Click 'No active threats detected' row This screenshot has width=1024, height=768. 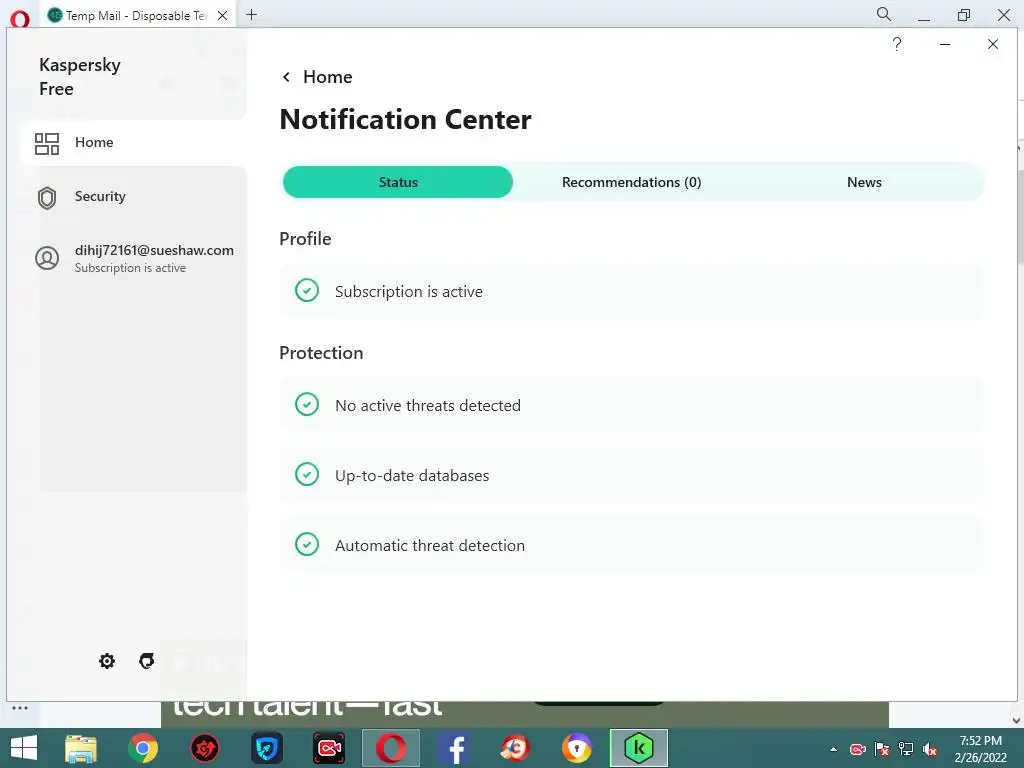tap(632, 405)
